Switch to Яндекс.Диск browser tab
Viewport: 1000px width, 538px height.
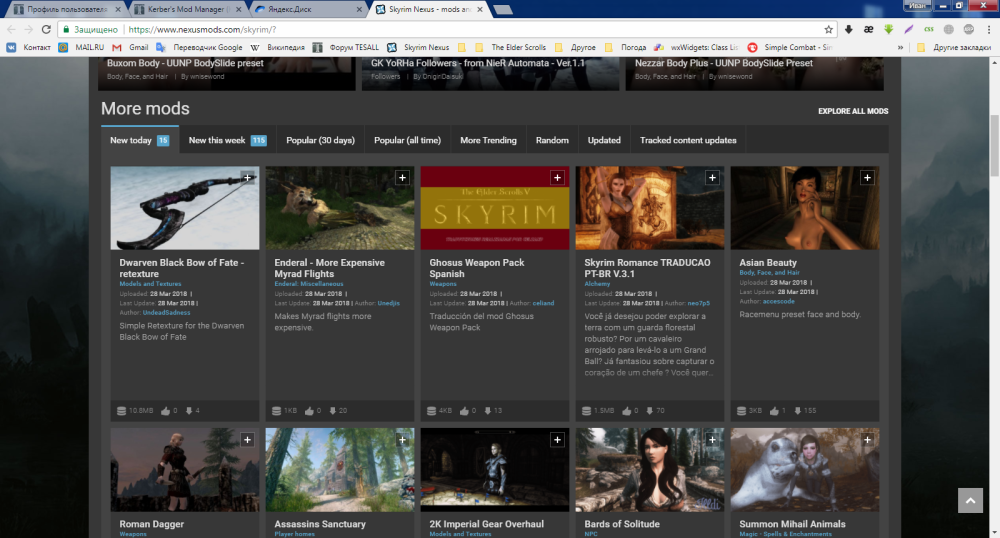point(306,10)
